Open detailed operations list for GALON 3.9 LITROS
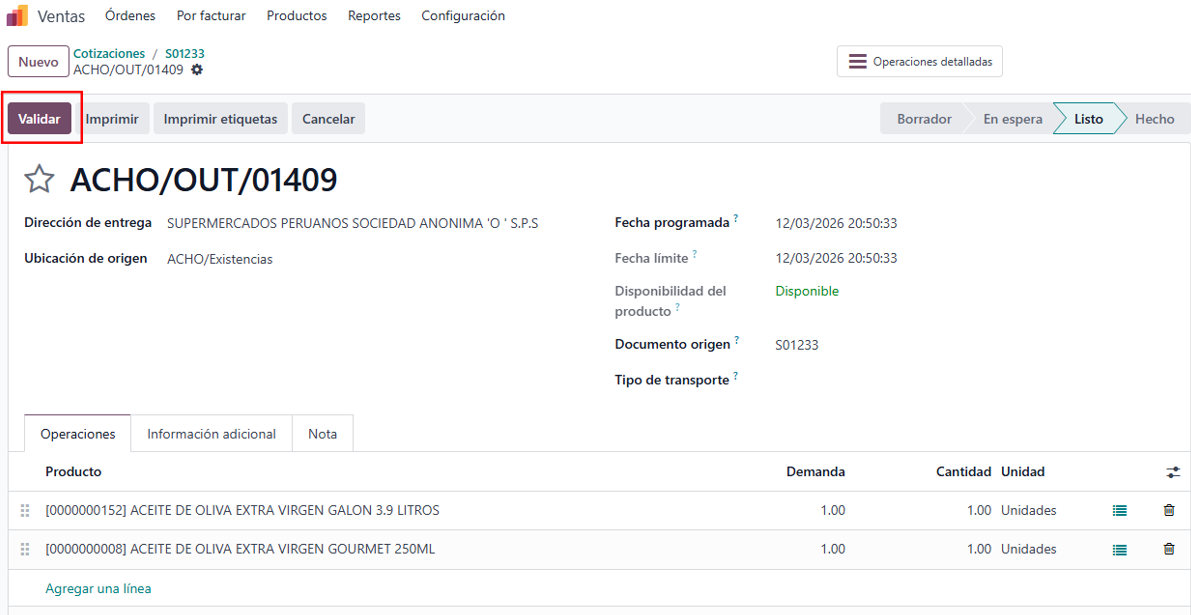This screenshot has height=615, width=1191. [x=1119, y=511]
